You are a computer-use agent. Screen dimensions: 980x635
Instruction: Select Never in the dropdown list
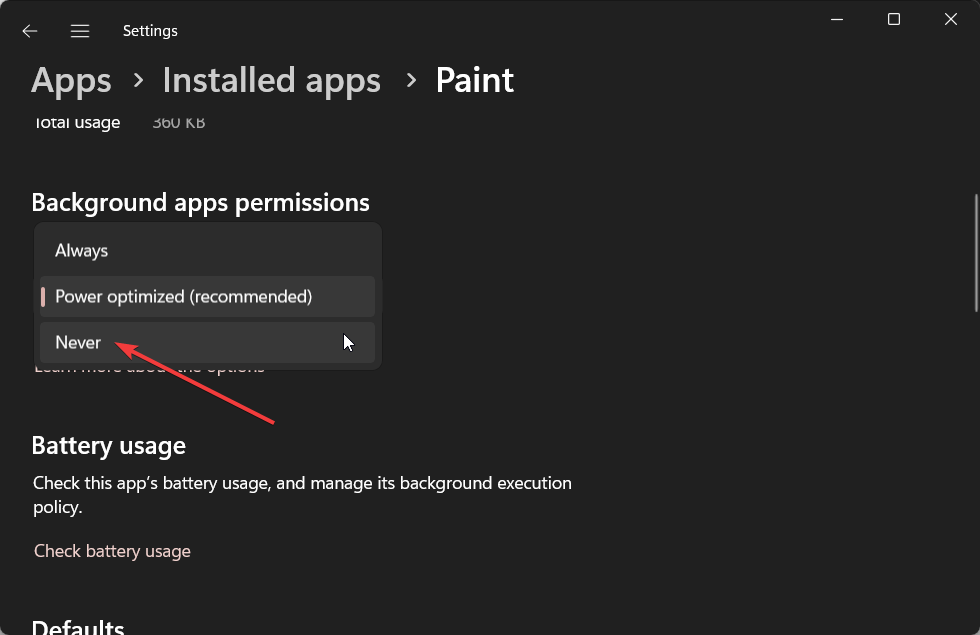[x=208, y=342]
